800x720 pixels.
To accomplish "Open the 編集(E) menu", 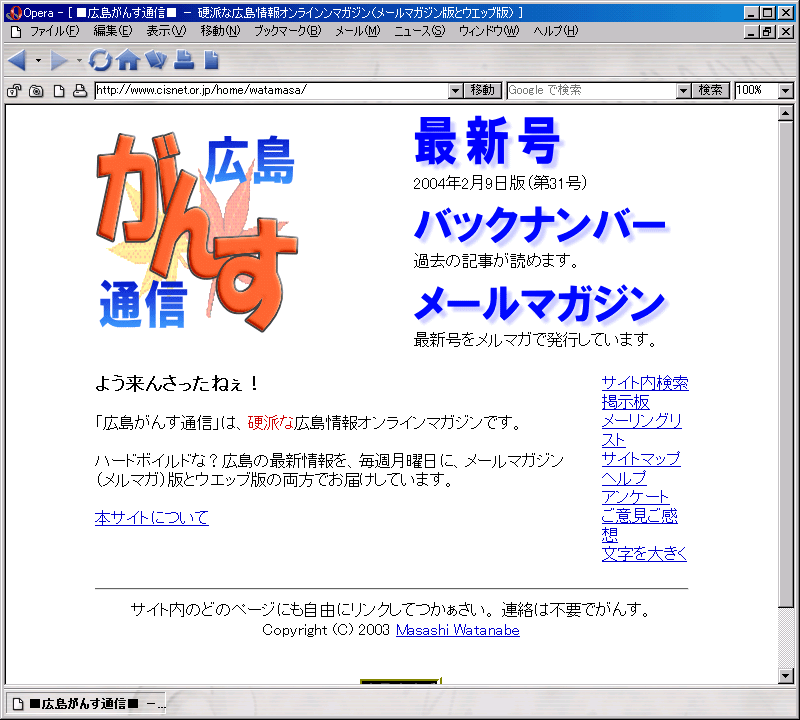I will [113, 31].
